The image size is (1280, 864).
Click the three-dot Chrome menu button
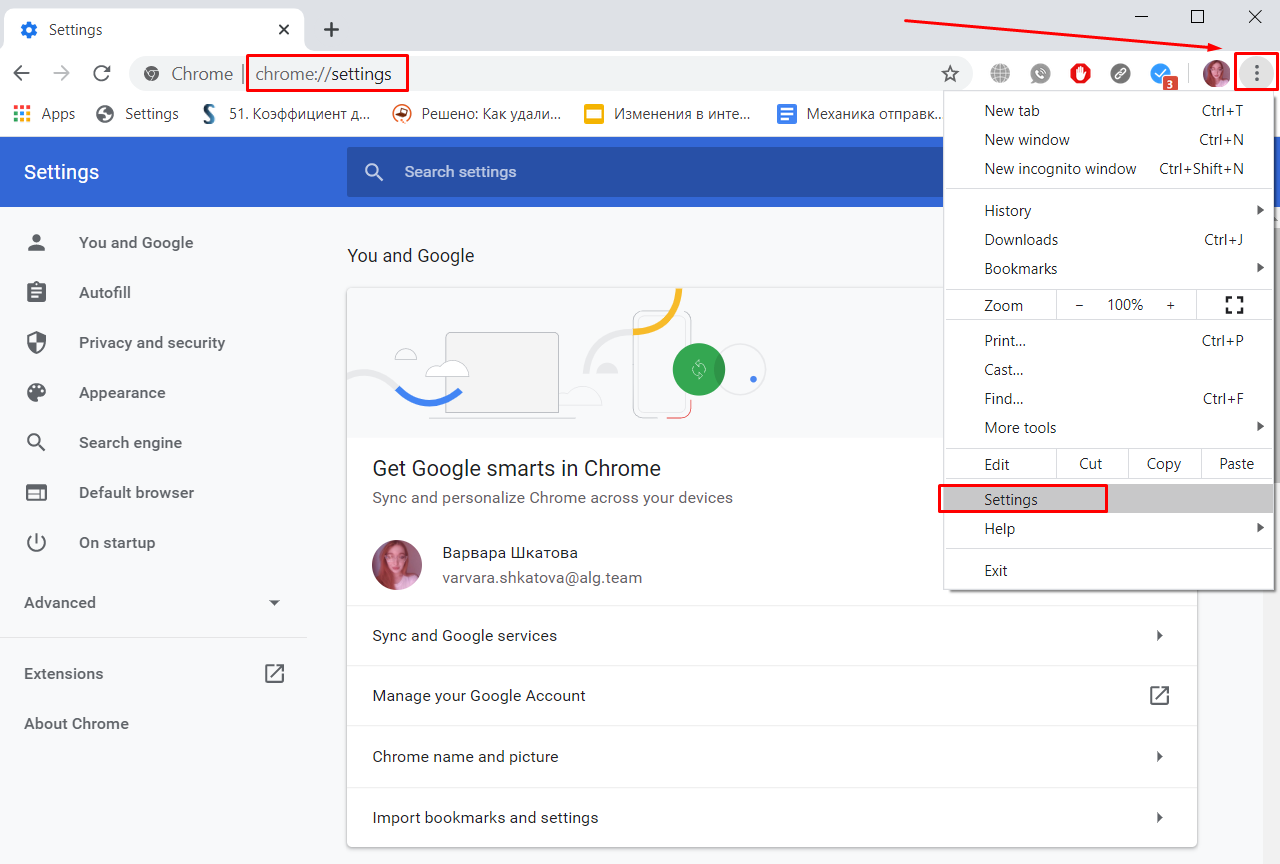point(1257,73)
